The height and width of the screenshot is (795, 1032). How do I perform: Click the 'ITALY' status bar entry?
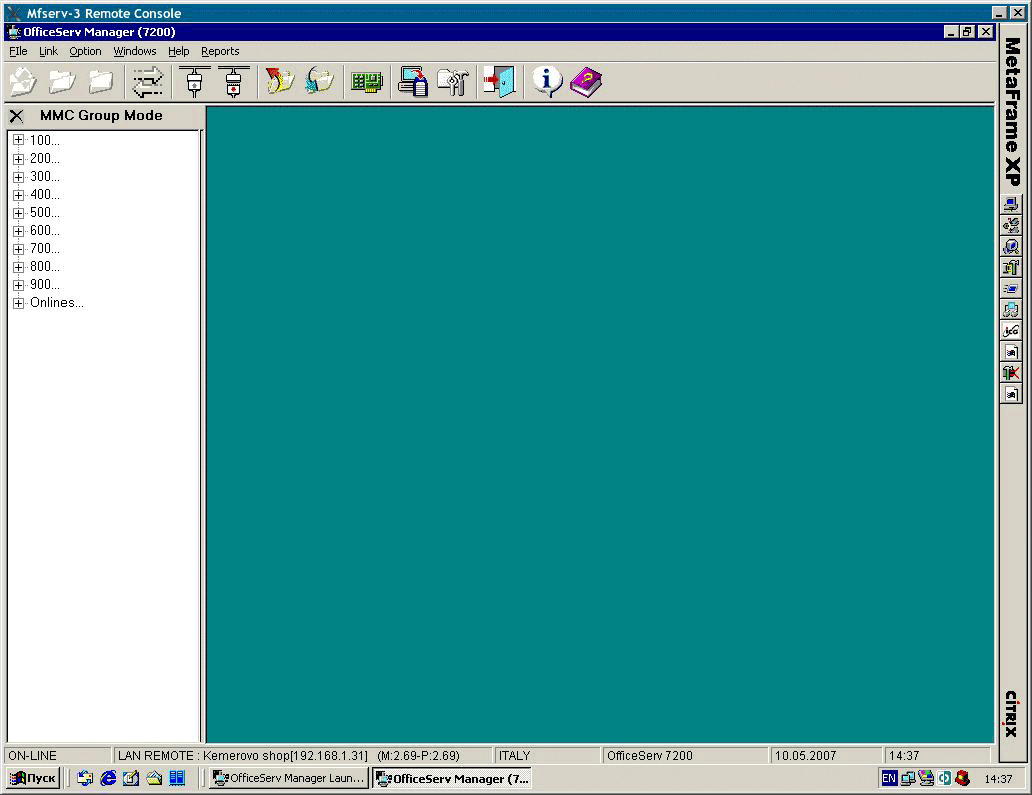546,756
